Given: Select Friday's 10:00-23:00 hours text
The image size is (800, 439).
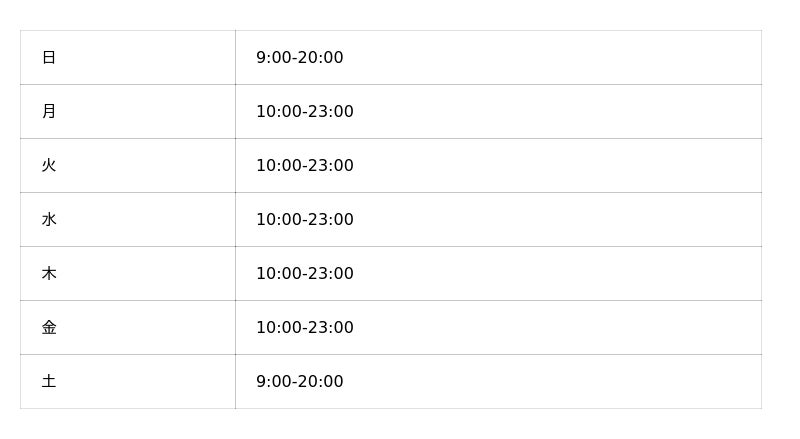Looking at the screenshot, I should coord(304,328).
